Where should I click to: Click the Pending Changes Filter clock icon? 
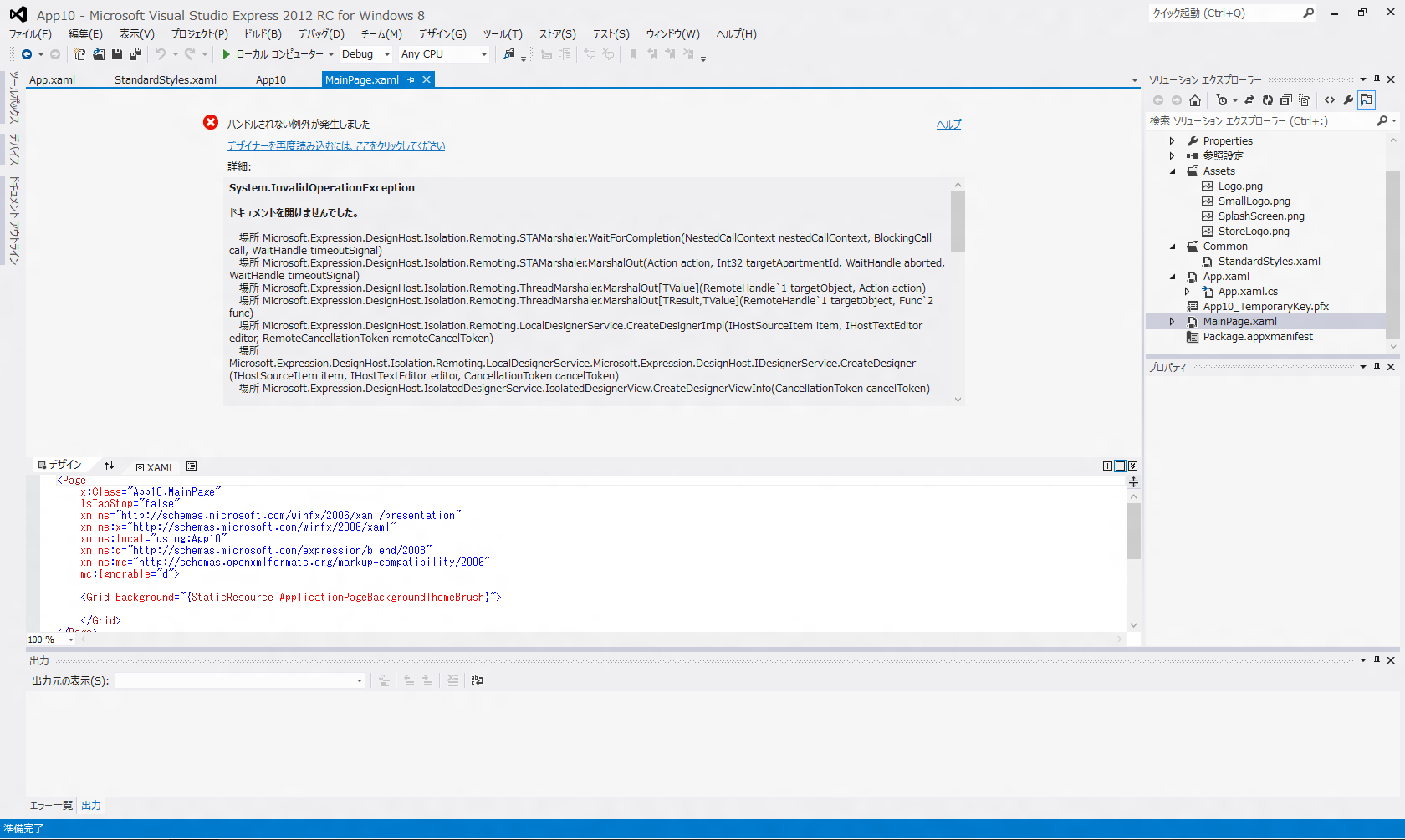pos(1222,100)
